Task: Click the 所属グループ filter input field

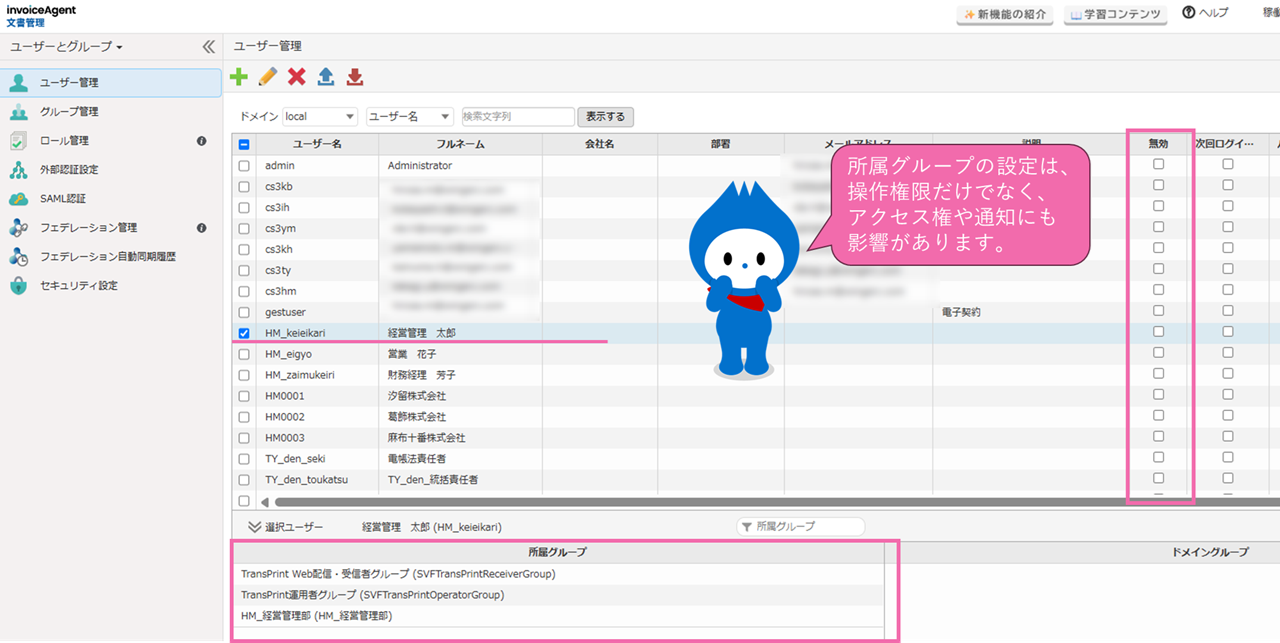Action: pyautogui.click(x=807, y=526)
